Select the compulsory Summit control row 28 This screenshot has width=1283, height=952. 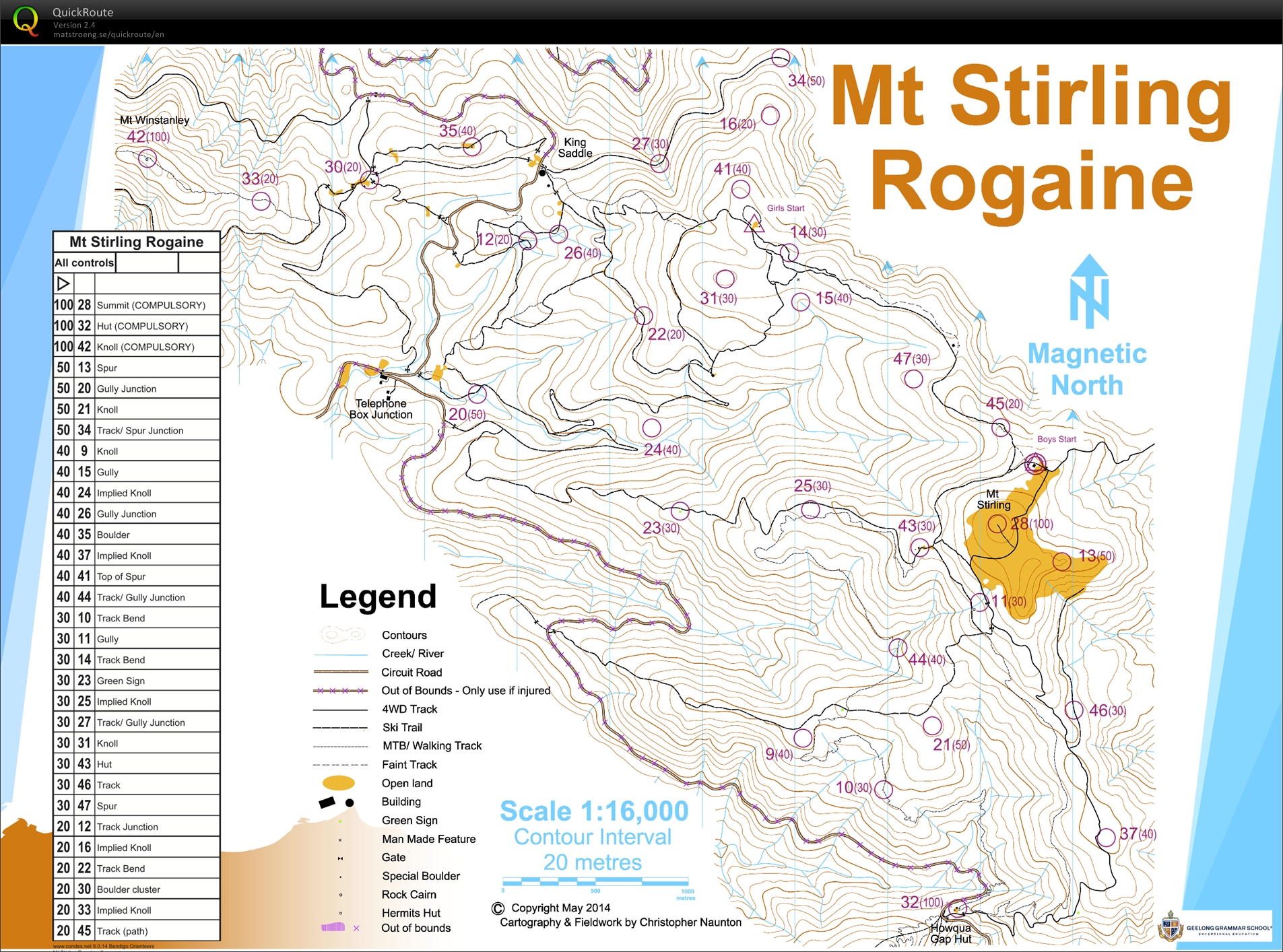(135, 304)
